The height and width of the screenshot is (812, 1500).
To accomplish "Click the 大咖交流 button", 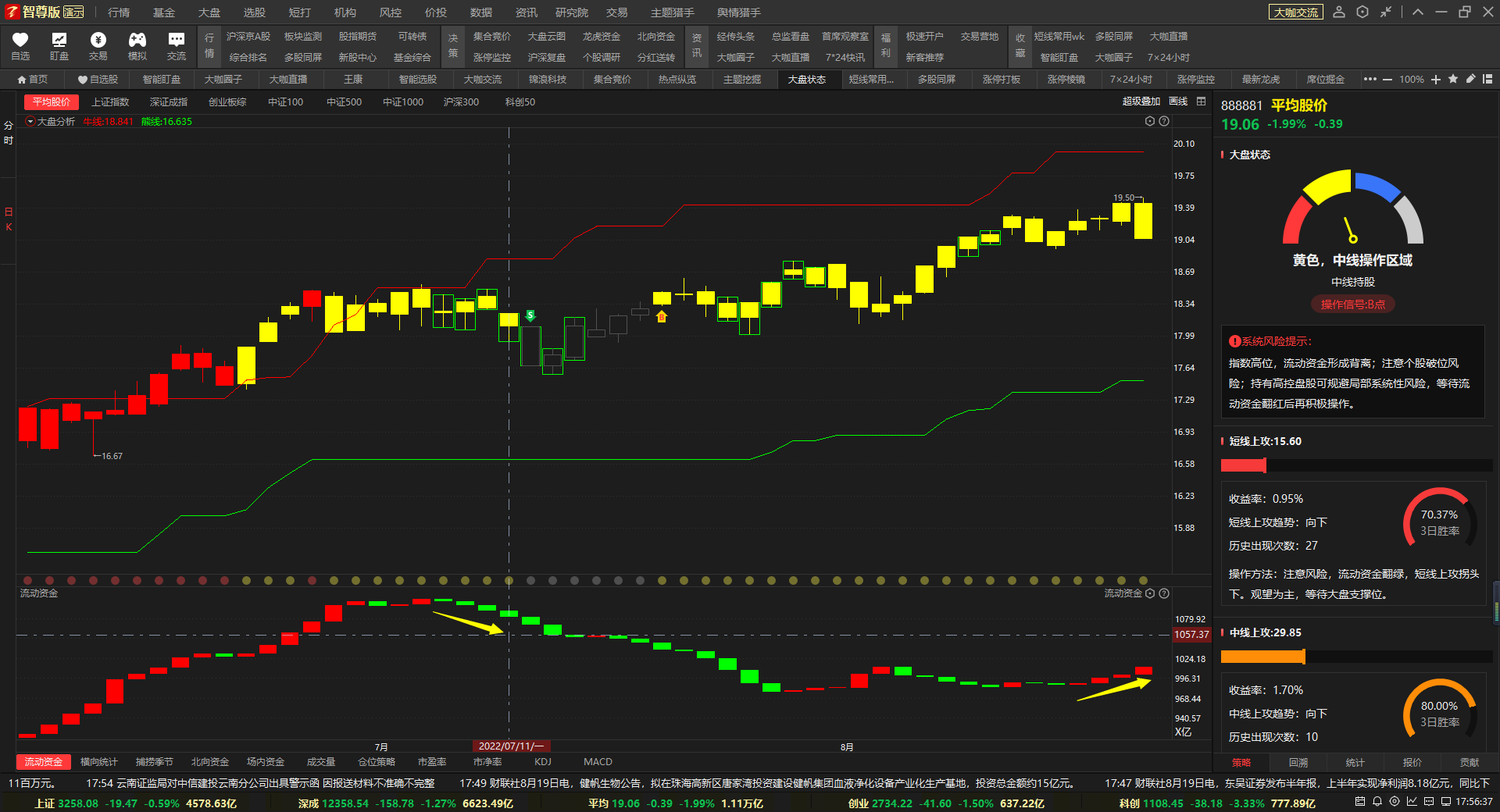I will tap(1296, 12).
